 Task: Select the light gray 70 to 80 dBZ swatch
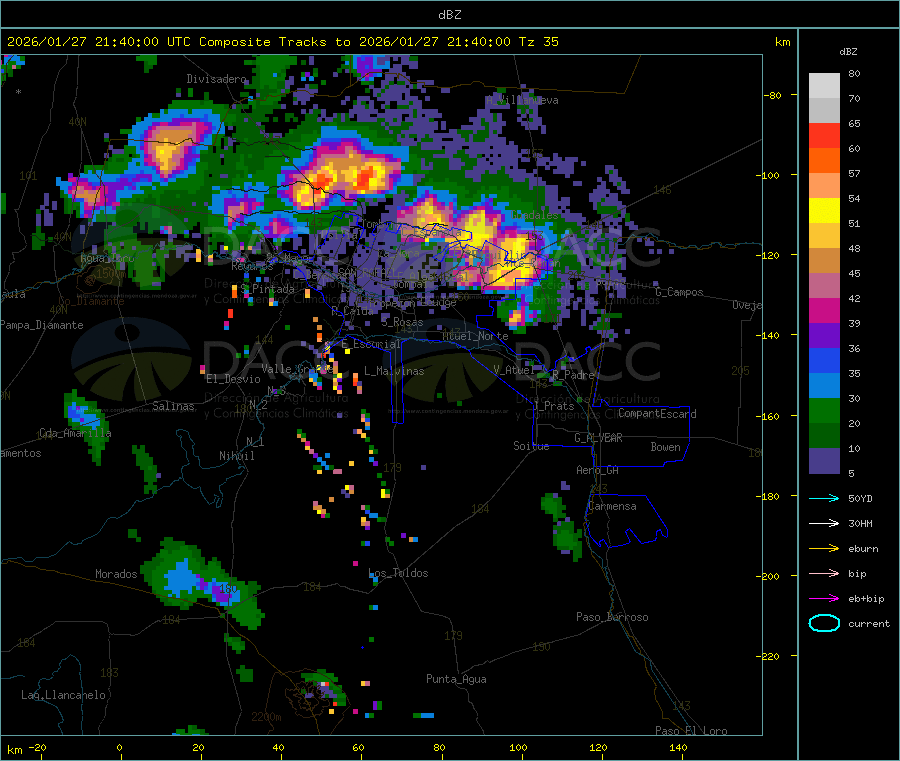pyautogui.click(x=824, y=86)
